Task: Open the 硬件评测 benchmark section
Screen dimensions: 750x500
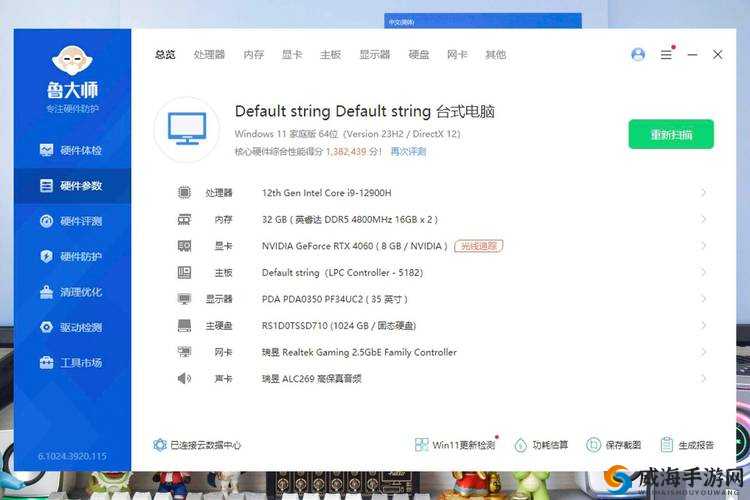Action: pos(72,221)
